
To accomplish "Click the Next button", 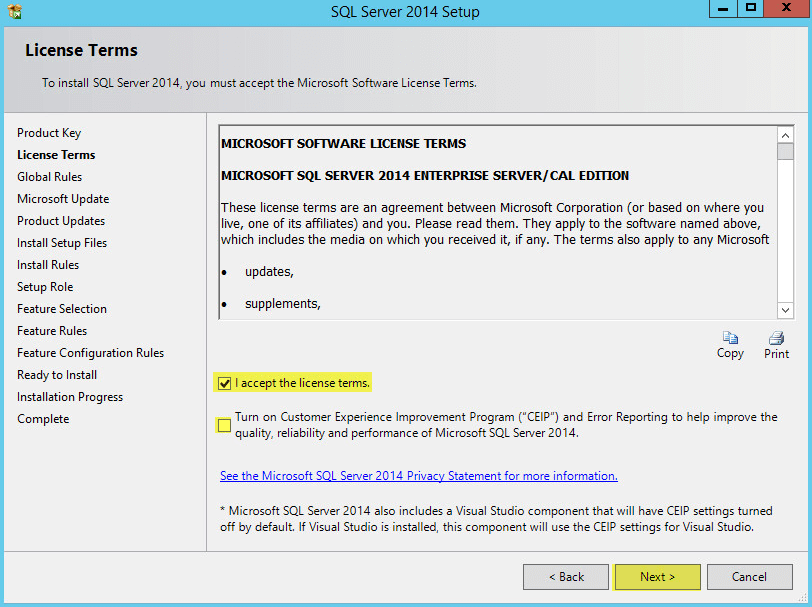I will [657, 576].
